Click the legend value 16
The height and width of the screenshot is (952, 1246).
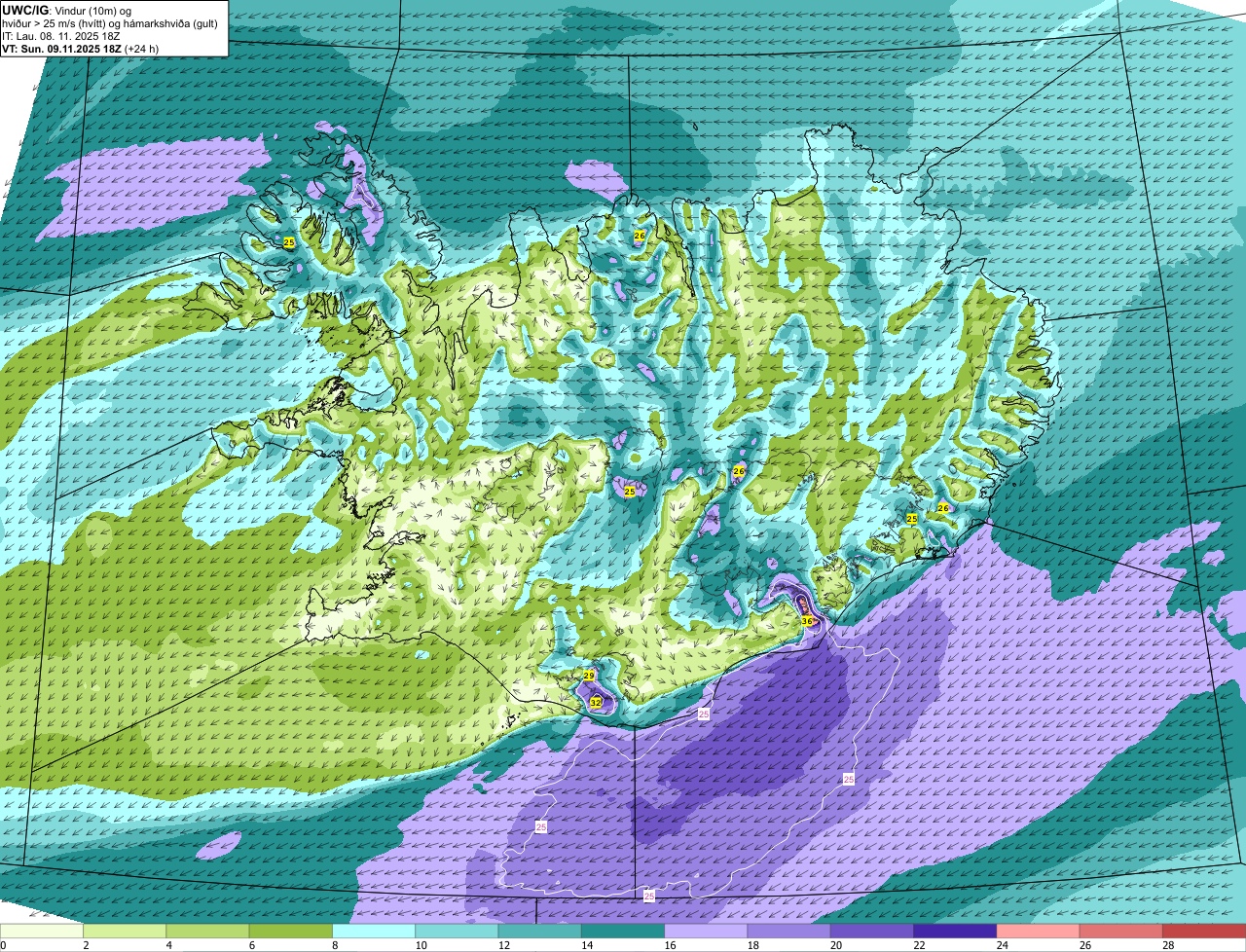(671, 945)
